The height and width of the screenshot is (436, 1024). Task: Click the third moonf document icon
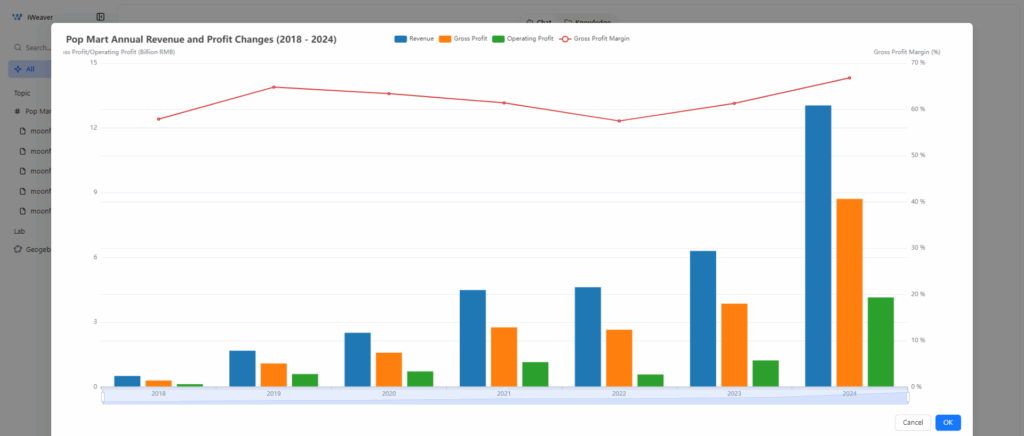click(x=23, y=171)
